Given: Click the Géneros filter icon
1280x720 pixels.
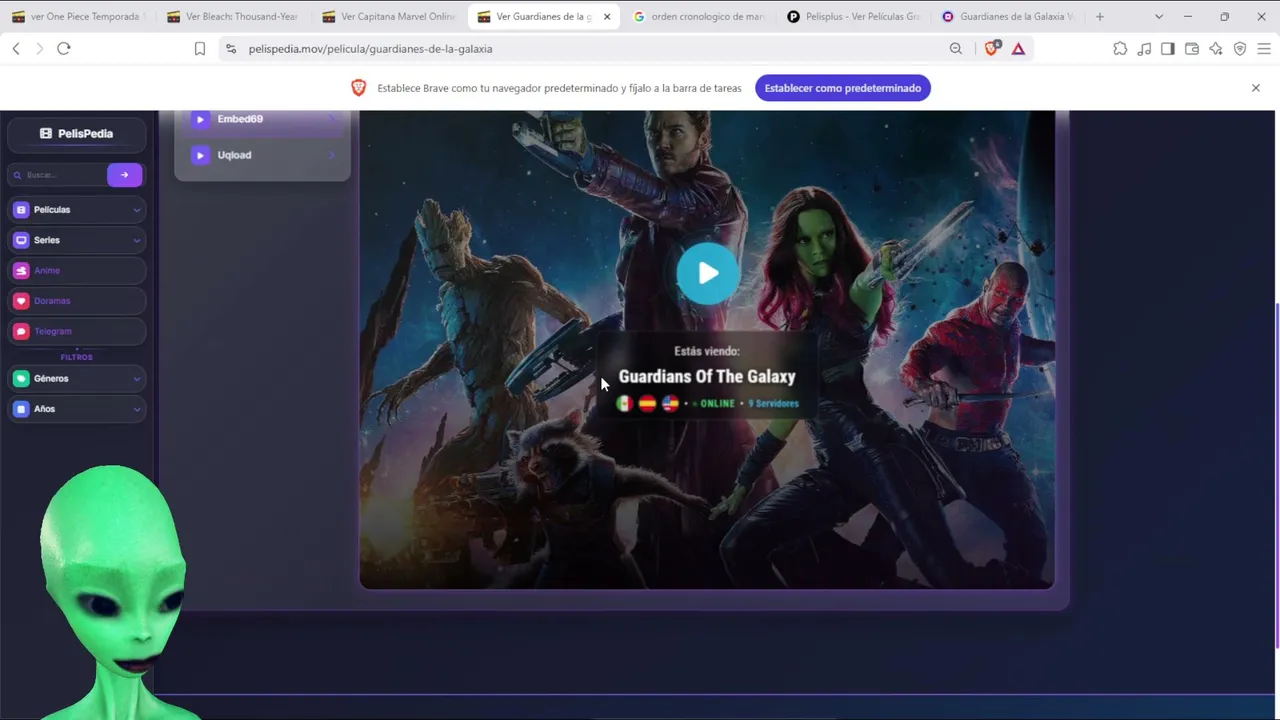Looking at the screenshot, I should click(x=21, y=379).
